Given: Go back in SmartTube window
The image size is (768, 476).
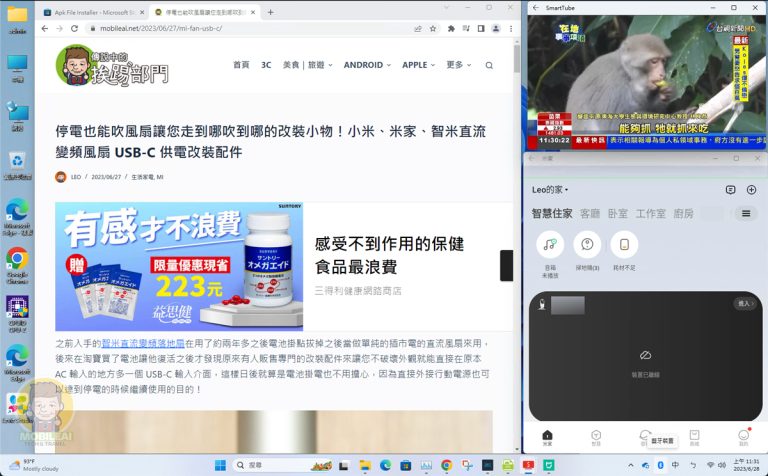Looking at the screenshot, I should point(535,8).
